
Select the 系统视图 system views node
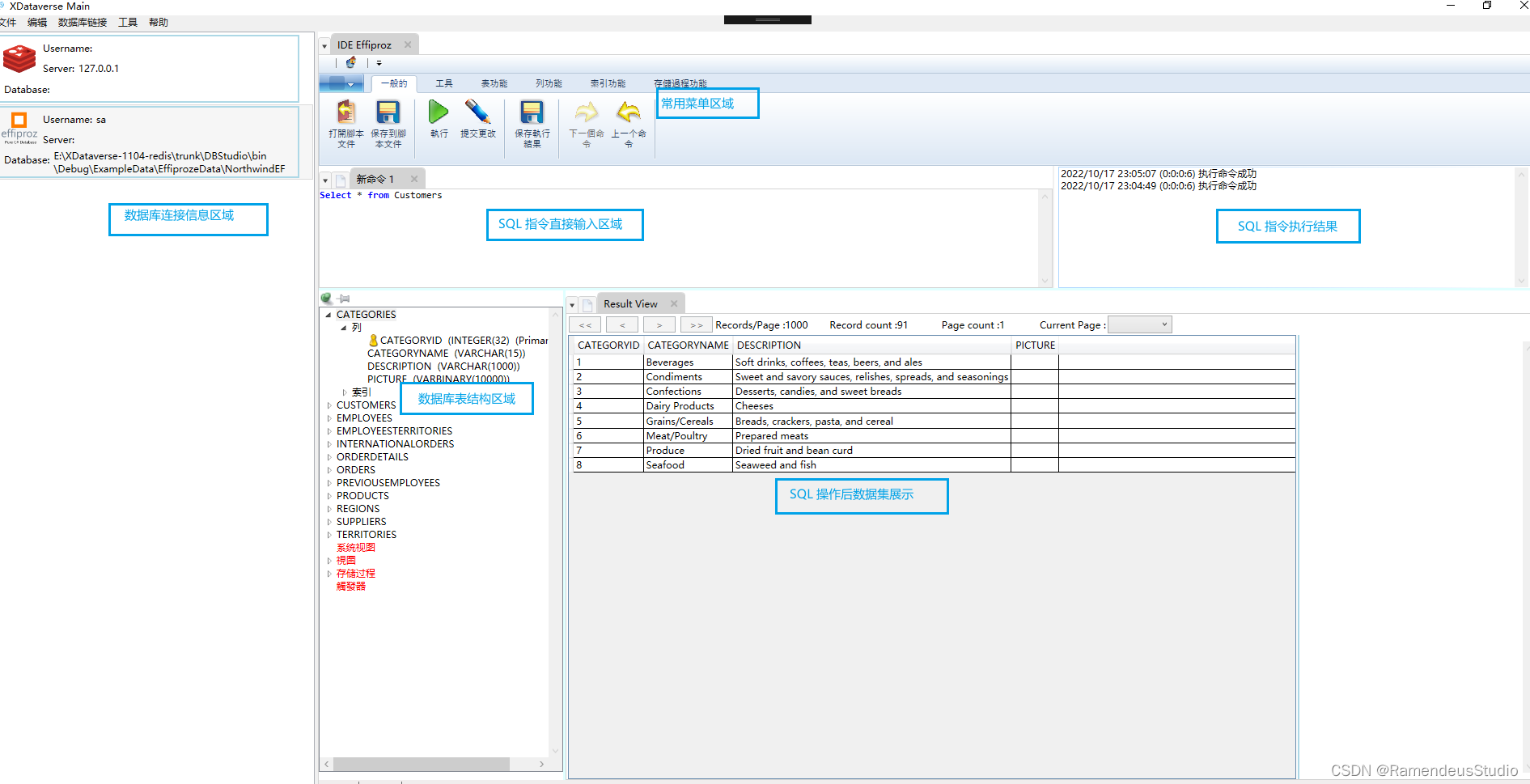(x=356, y=548)
